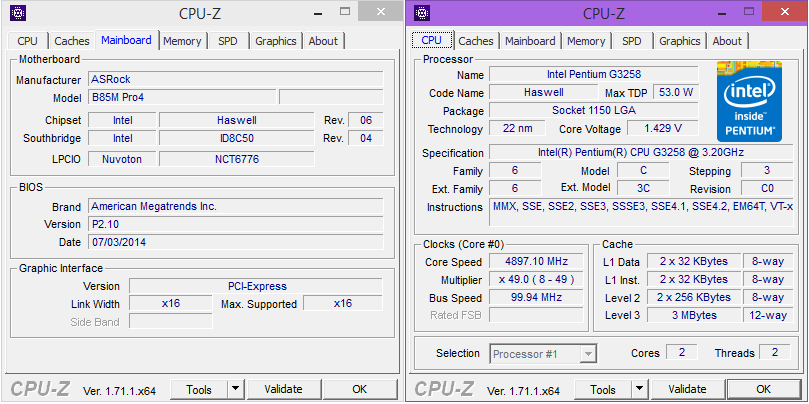Open Graphics tab in left window

276,41
